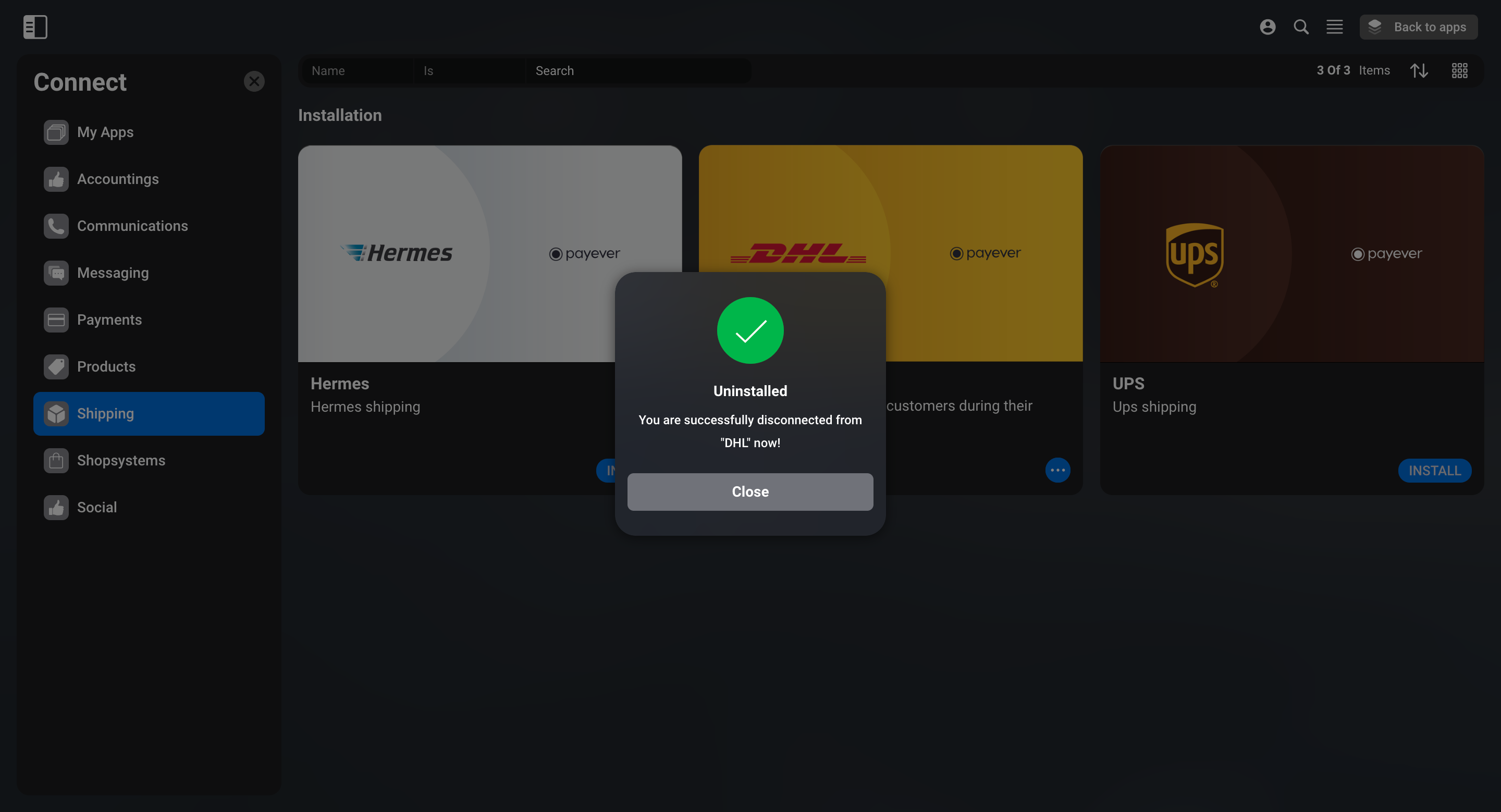
Task: Click the Products tag icon
Action: coord(56,366)
